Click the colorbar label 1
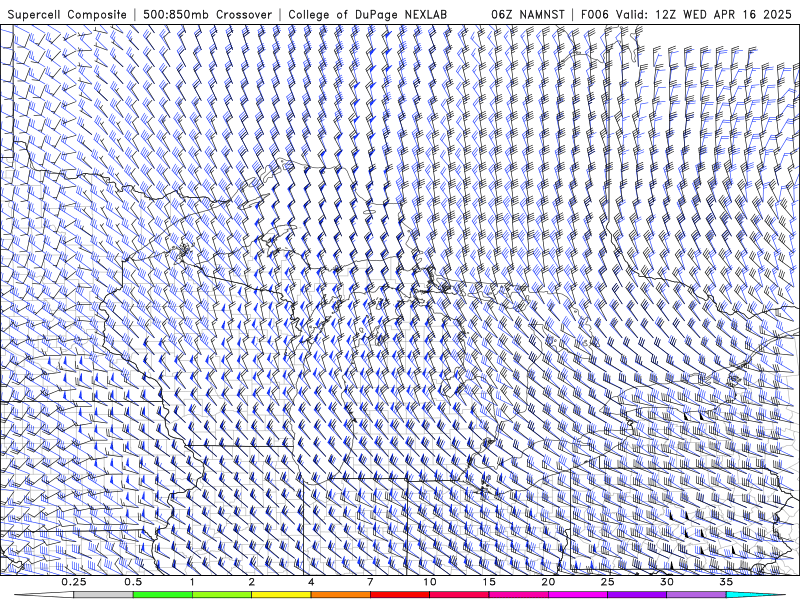This screenshot has height=600, width=800. 192,582
